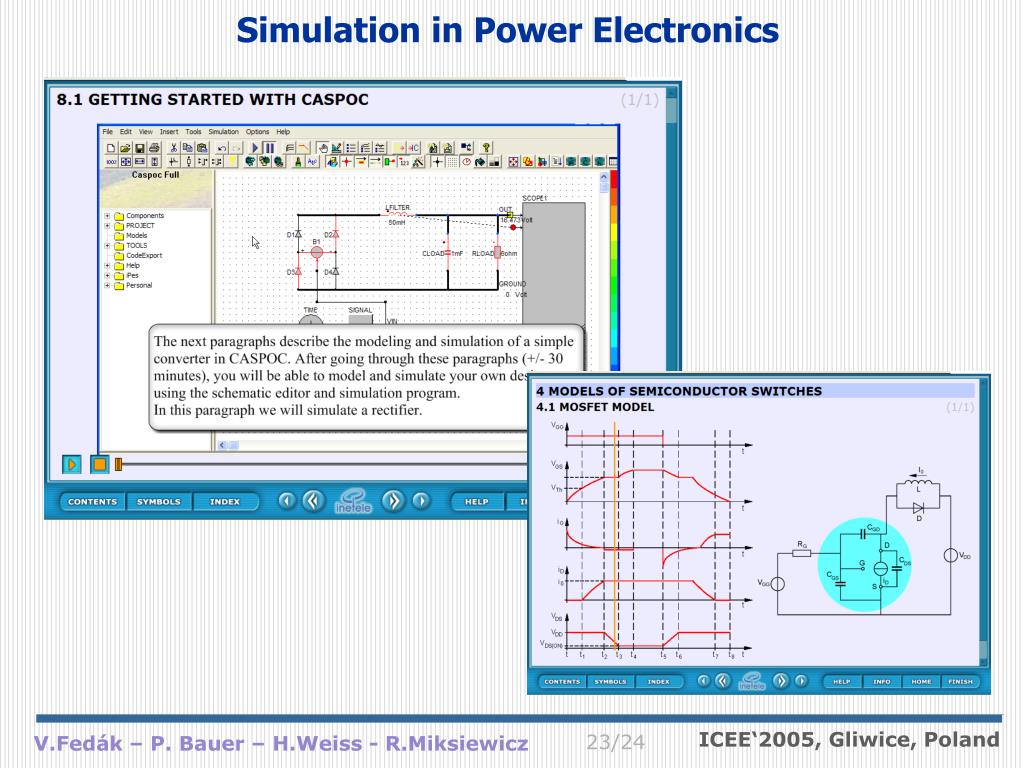Go to last page in MOSFET Model window
The width and height of the screenshot is (1024, 768).
point(801,680)
